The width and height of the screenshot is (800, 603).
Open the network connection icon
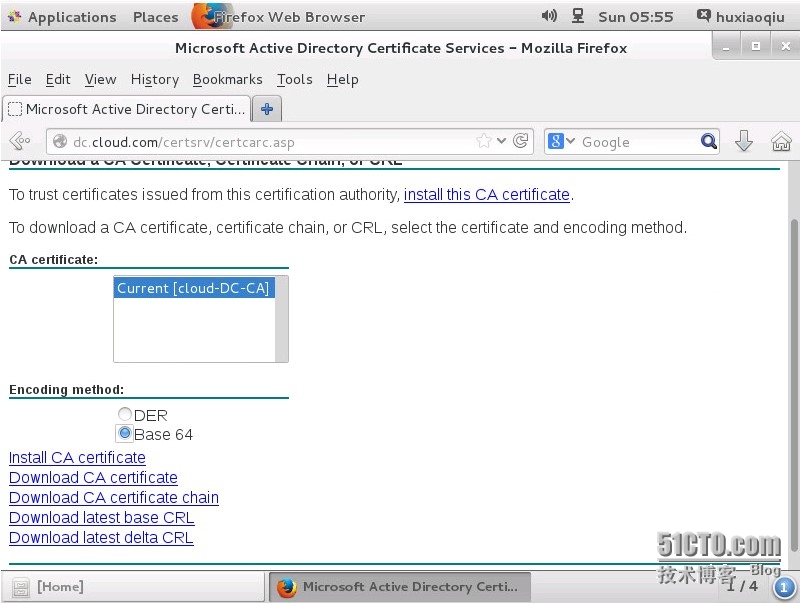click(x=578, y=16)
